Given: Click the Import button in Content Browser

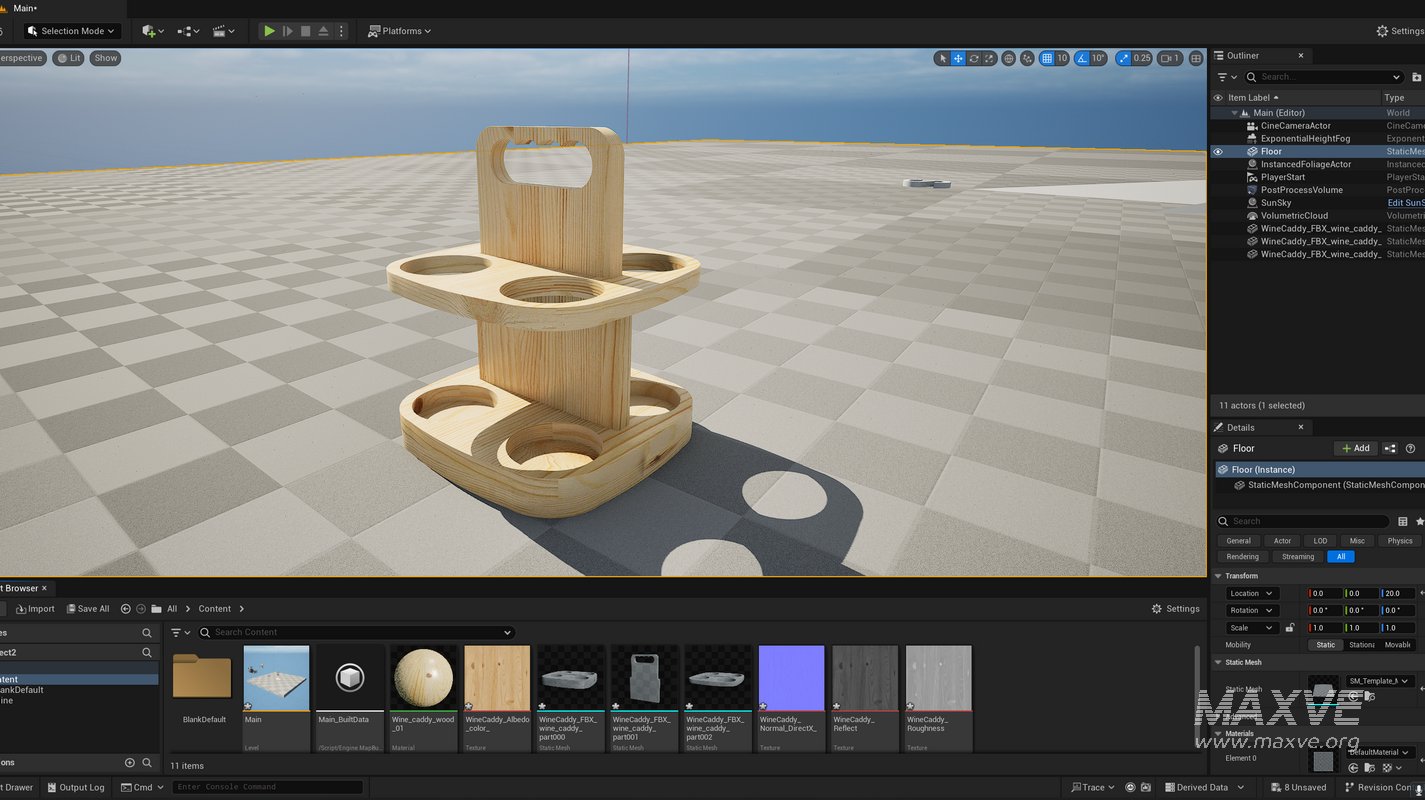Looking at the screenshot, I should [x=34, y=609].
